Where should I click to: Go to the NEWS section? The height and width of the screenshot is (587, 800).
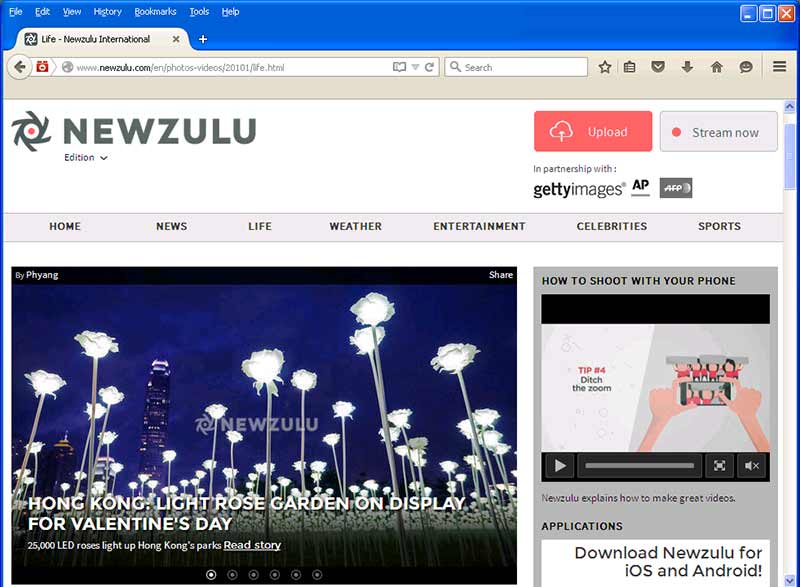click(171, 226)
